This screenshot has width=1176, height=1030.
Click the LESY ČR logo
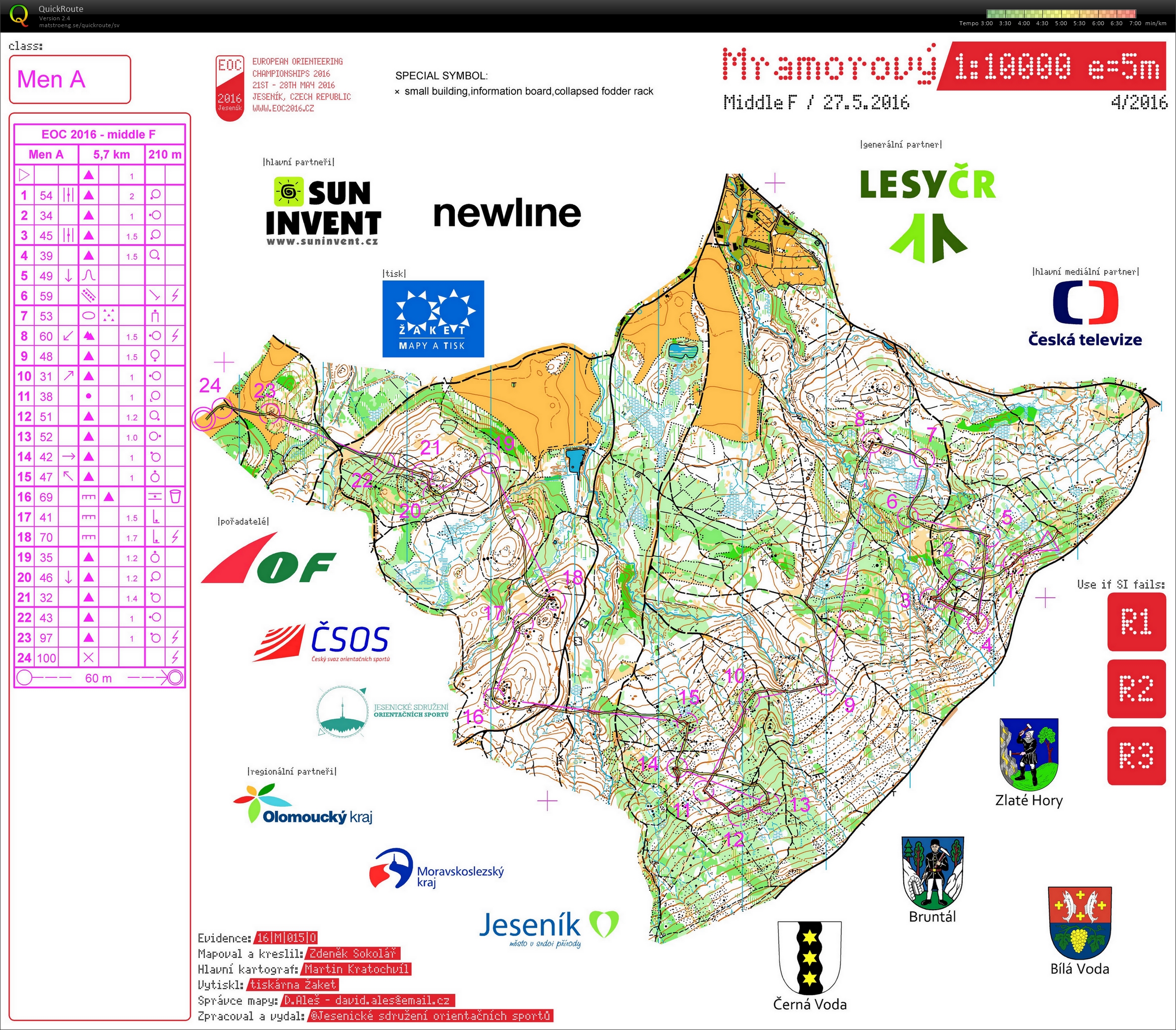[928, 213]
